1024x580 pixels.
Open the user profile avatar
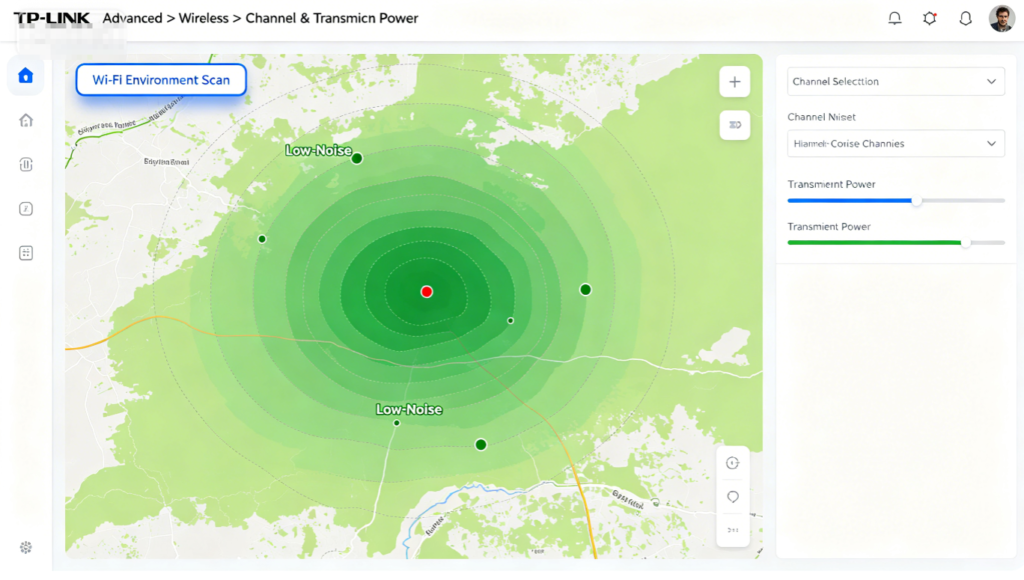coord(1002,18)
